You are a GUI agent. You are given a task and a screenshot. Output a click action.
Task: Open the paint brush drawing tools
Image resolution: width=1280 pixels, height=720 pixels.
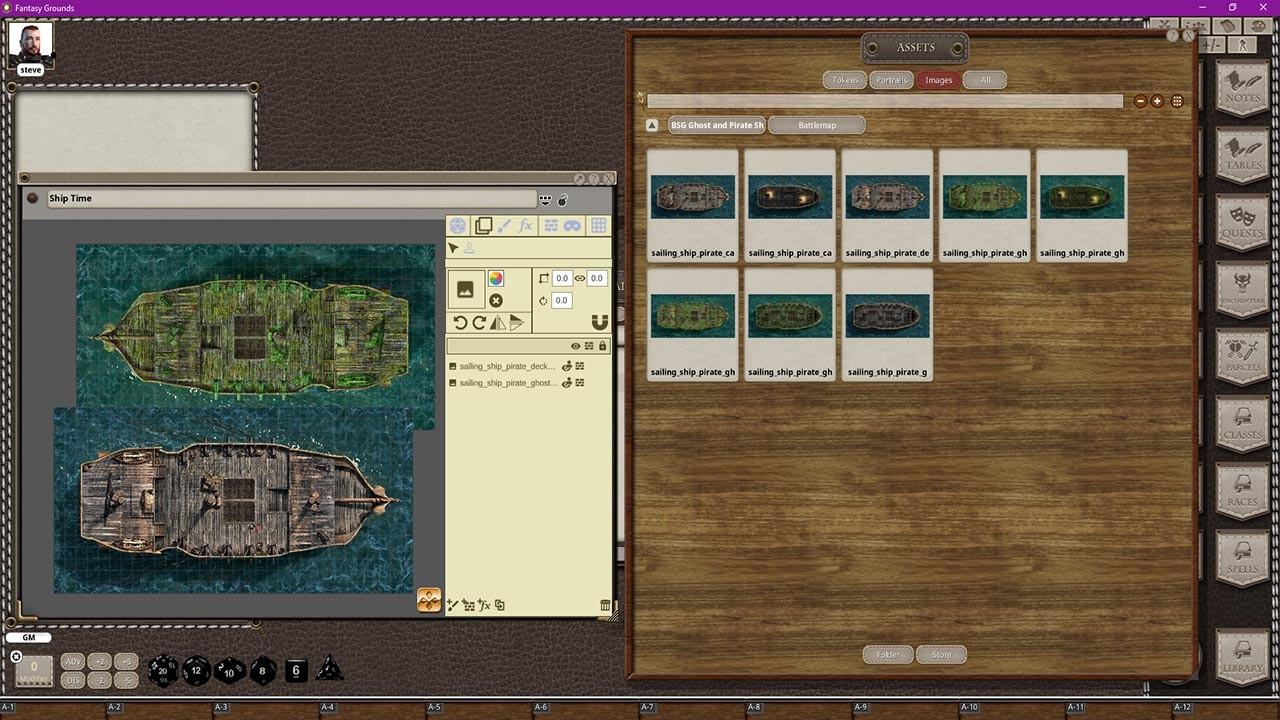pyautogui.click(x=503, y=226)
